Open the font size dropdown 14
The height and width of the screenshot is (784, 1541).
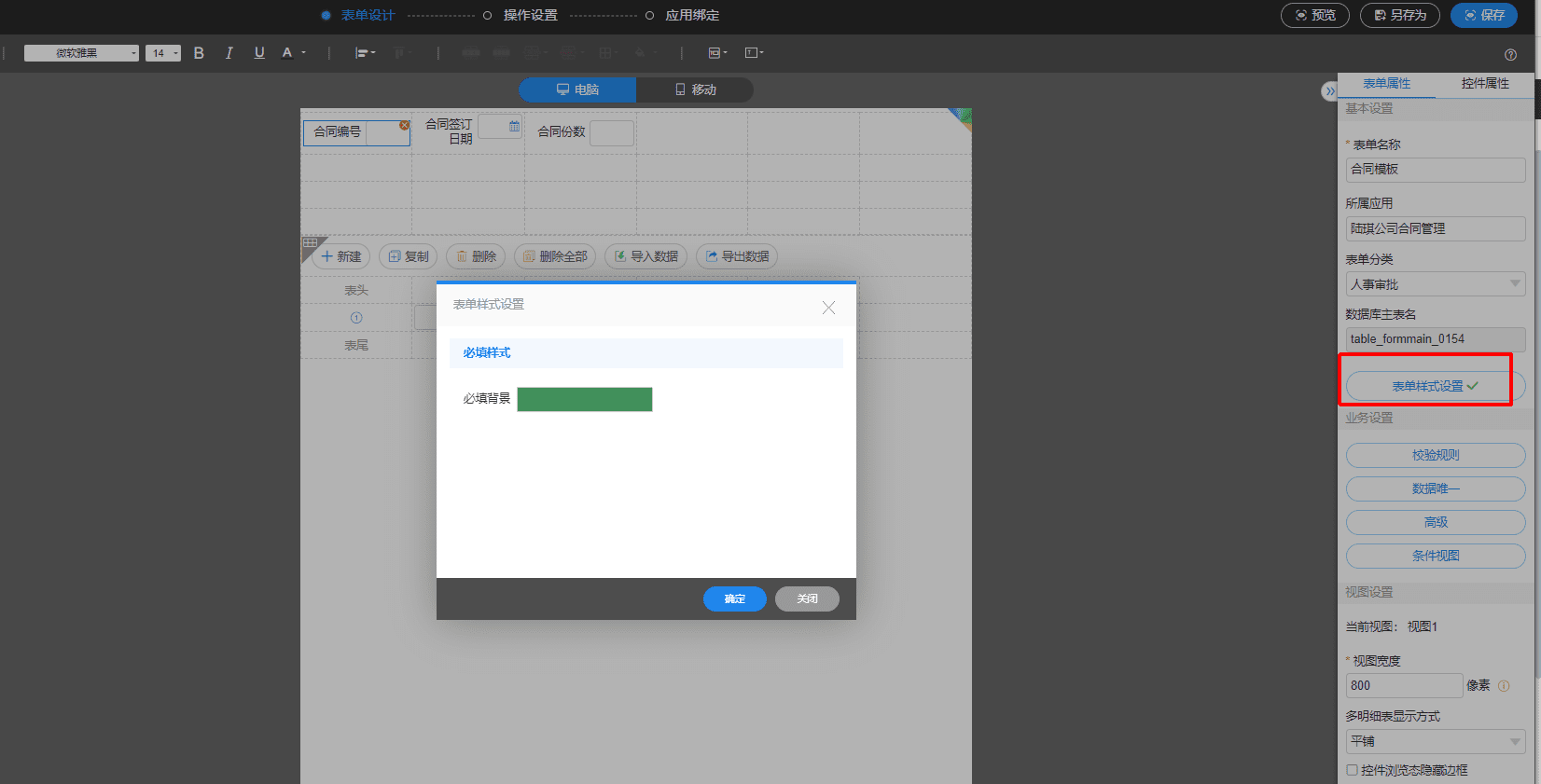163,53
